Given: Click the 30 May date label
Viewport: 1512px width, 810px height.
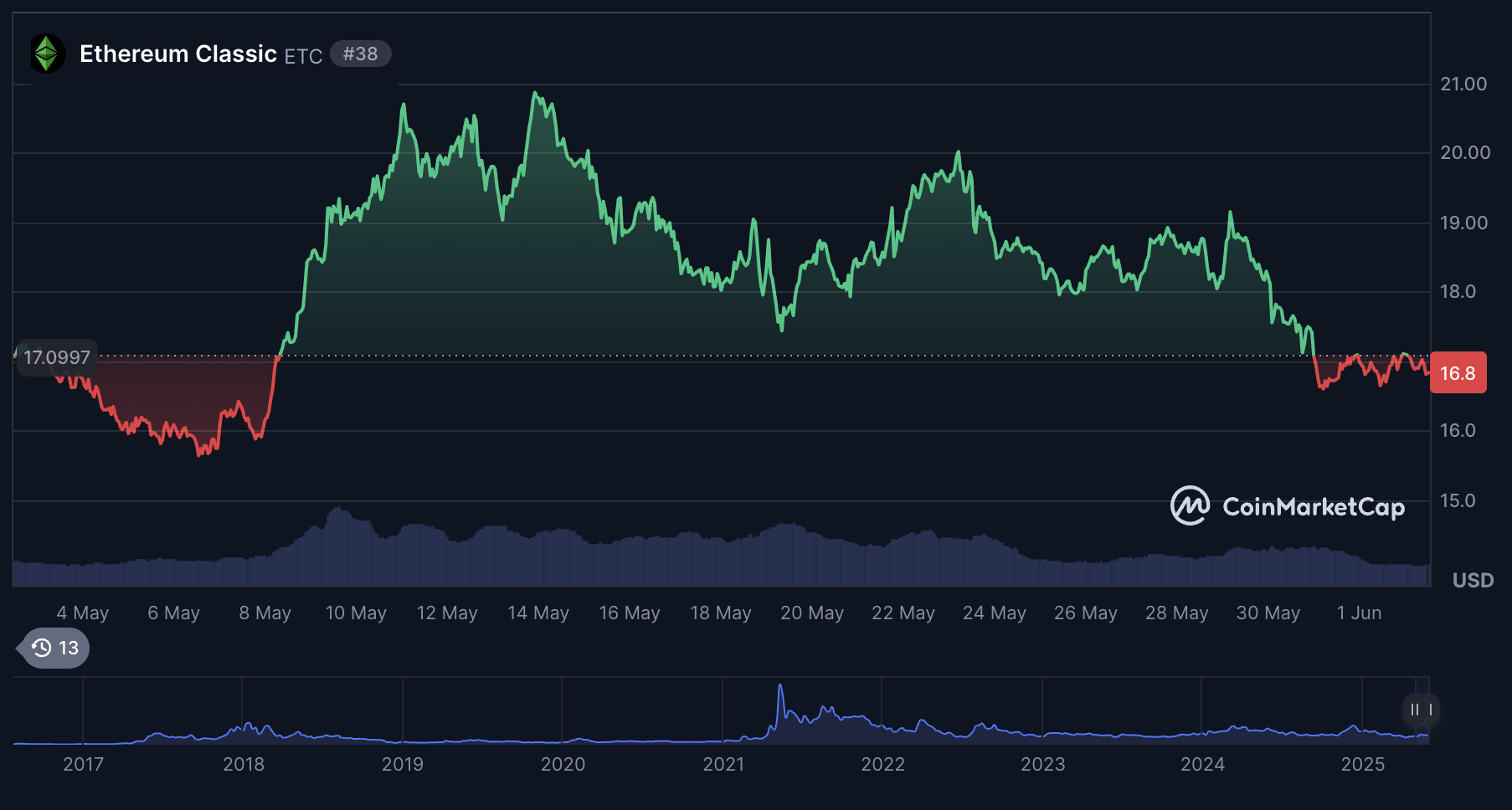Looking at the screenshot, I should pyautogui.click(x=1268, y=613).
